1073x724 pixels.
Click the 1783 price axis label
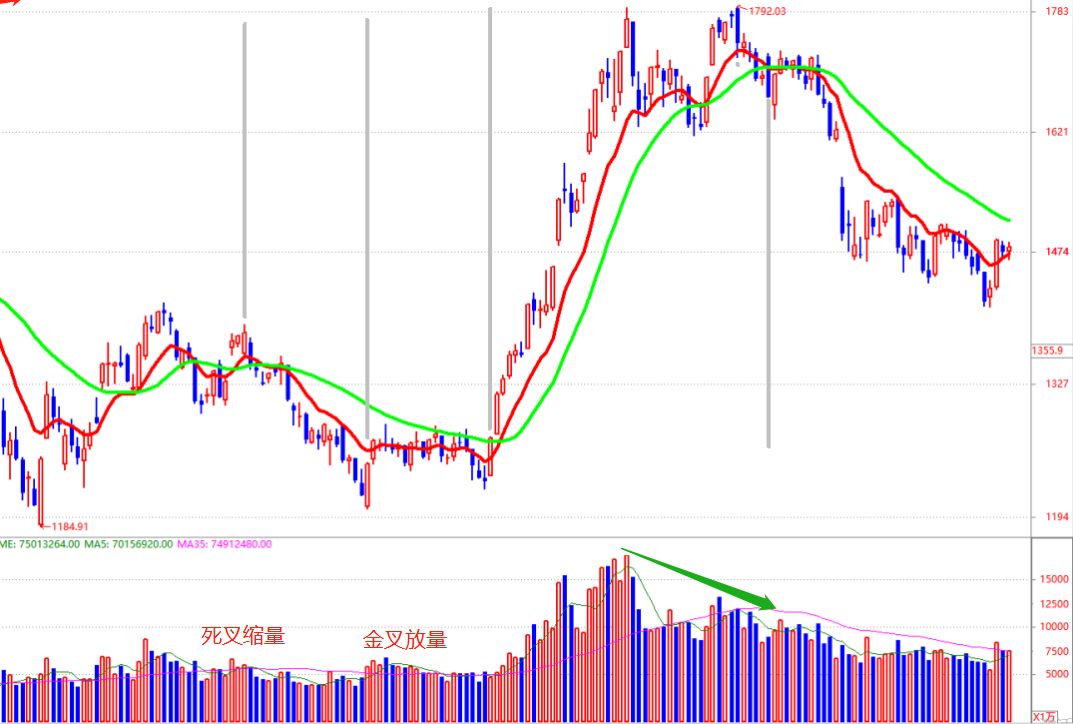point(1057,11)
